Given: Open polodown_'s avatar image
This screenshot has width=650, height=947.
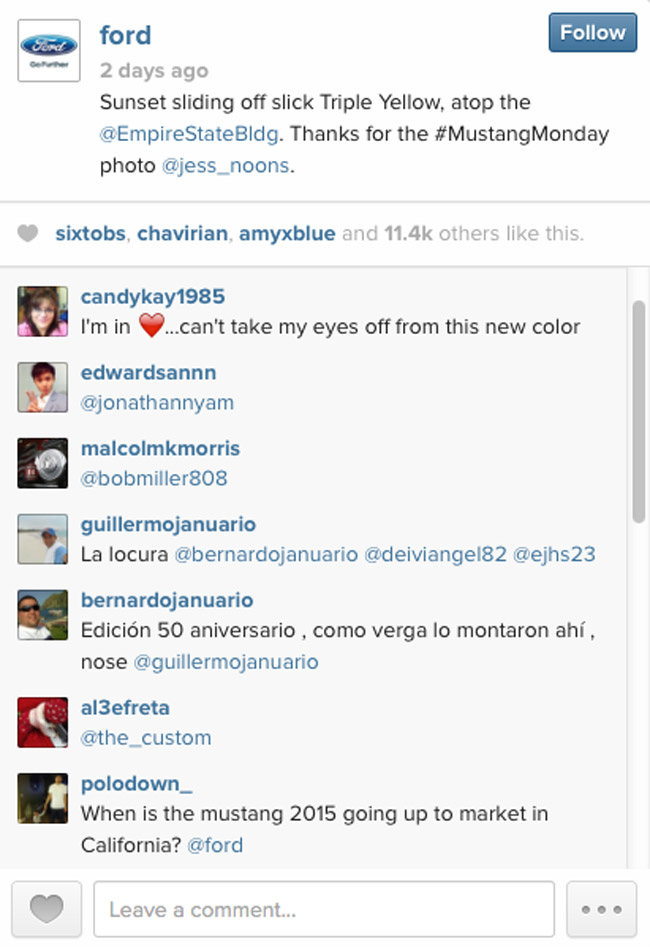Looking at the screenshot, I should pyautogui.click(x=42, y=798).
